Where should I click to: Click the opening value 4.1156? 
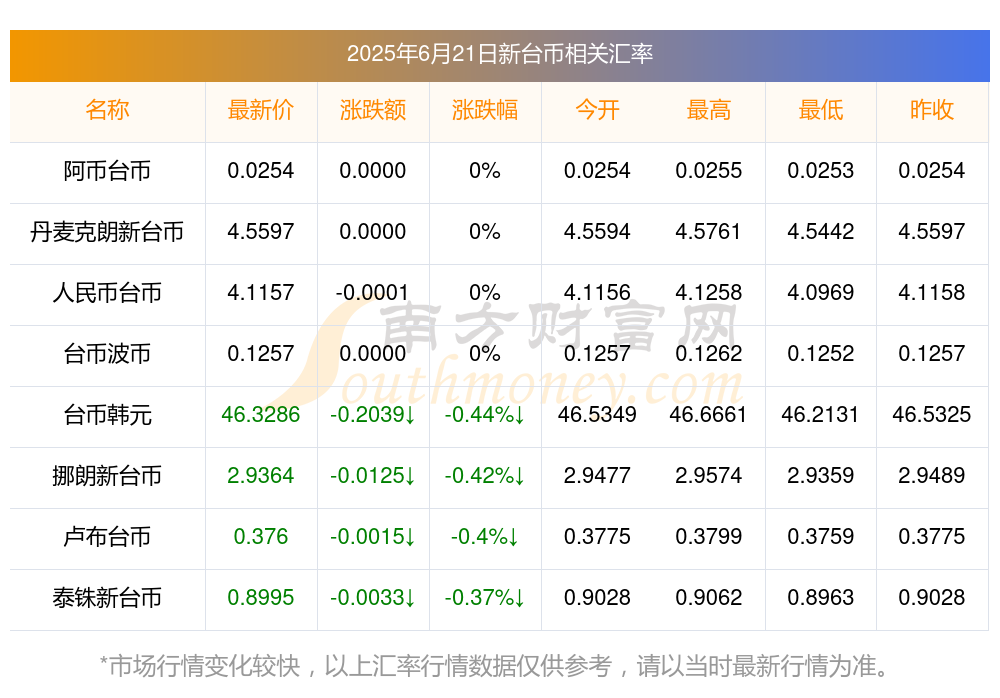pyautogui.click(x=597, y=293)
